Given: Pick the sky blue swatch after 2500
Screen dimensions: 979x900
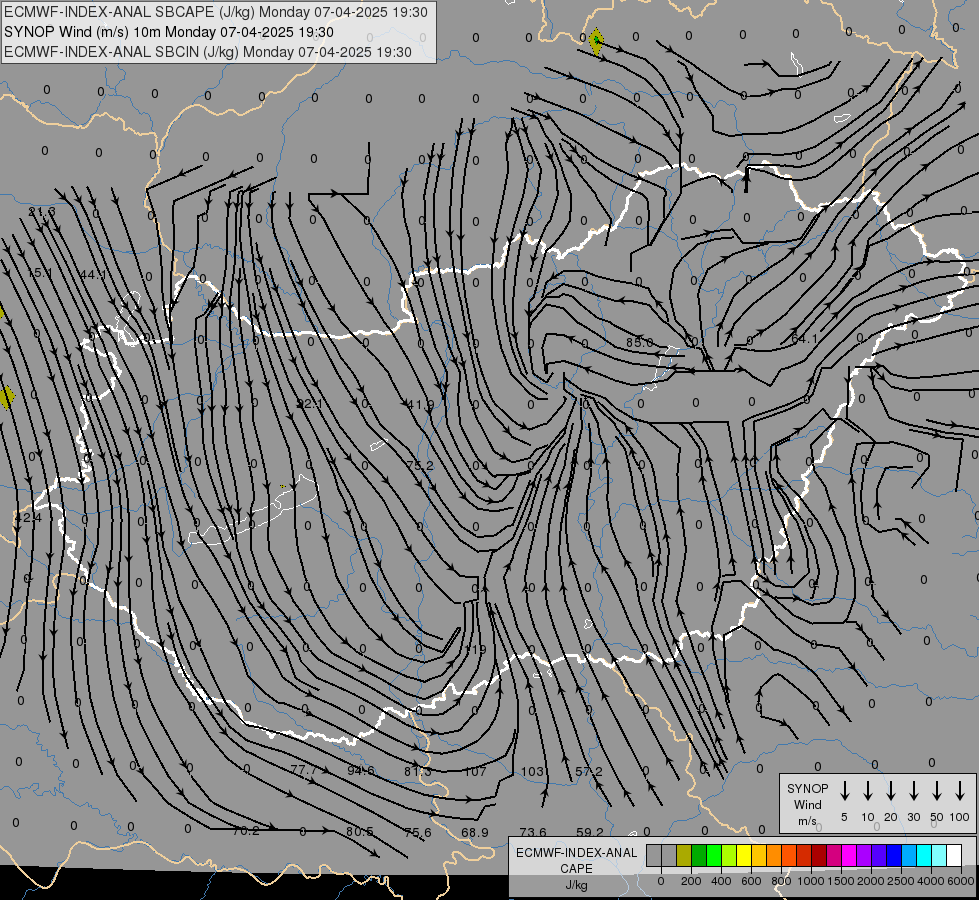Looking at the screenshot, I should tap(909, 856).
